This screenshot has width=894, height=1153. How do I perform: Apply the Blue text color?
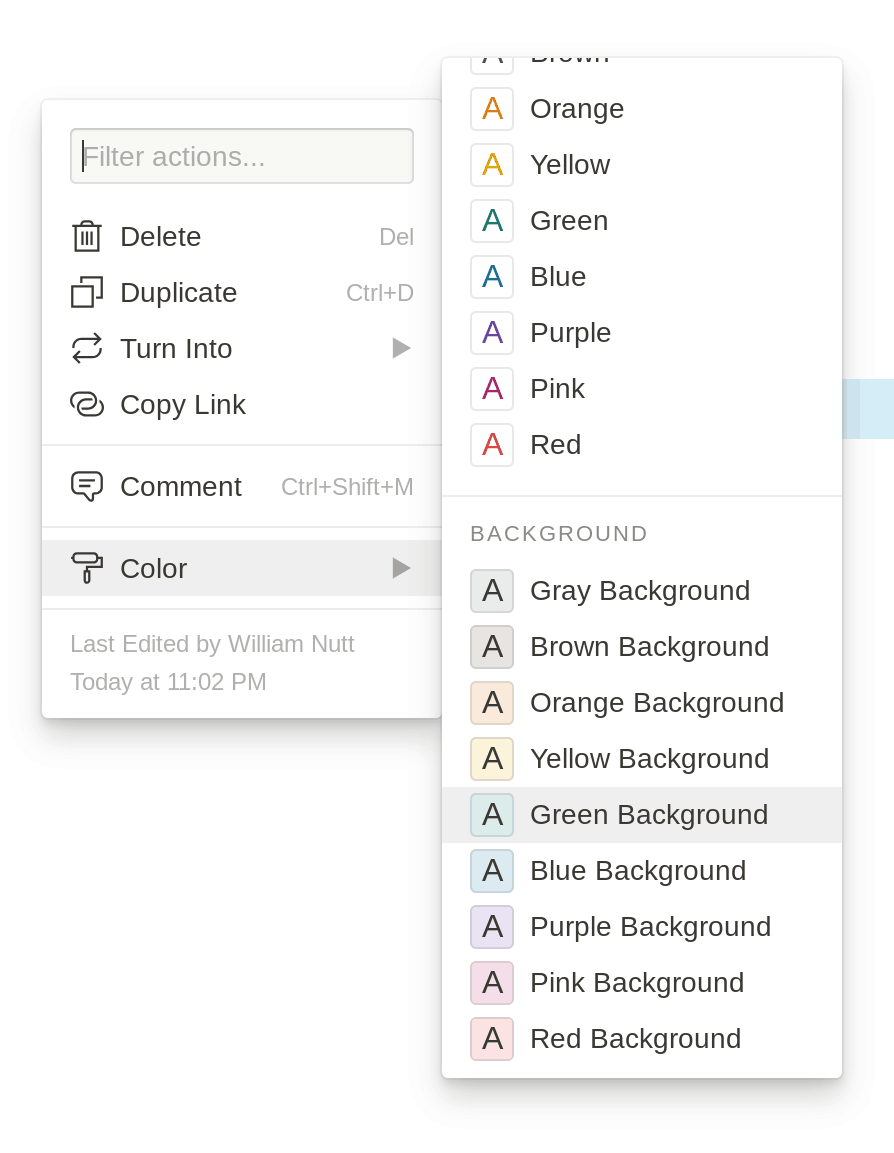click(x=558, y=276)
